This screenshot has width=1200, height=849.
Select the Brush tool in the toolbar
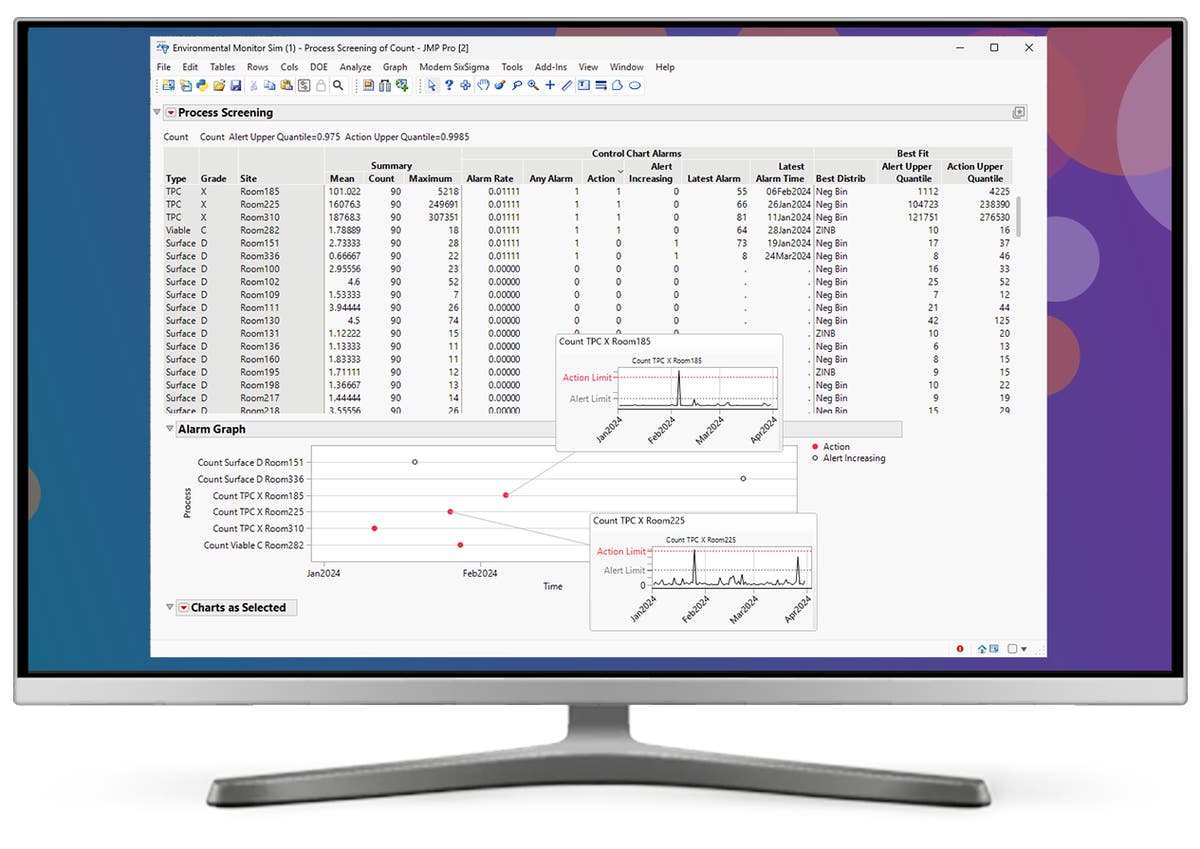500,86
